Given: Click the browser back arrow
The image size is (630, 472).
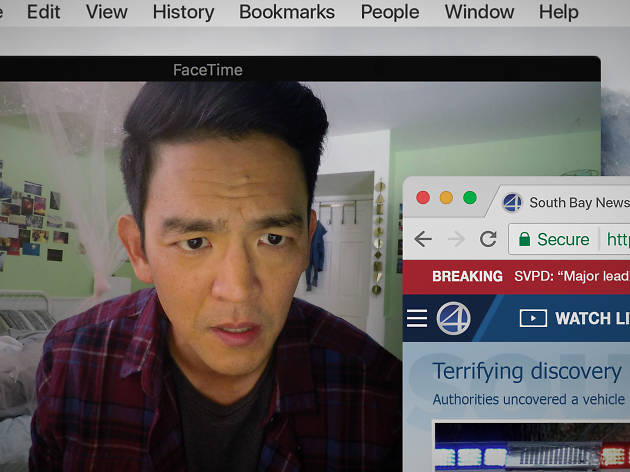Looking at the screenshot, I should pyautogui.click(x=423, y=239).
